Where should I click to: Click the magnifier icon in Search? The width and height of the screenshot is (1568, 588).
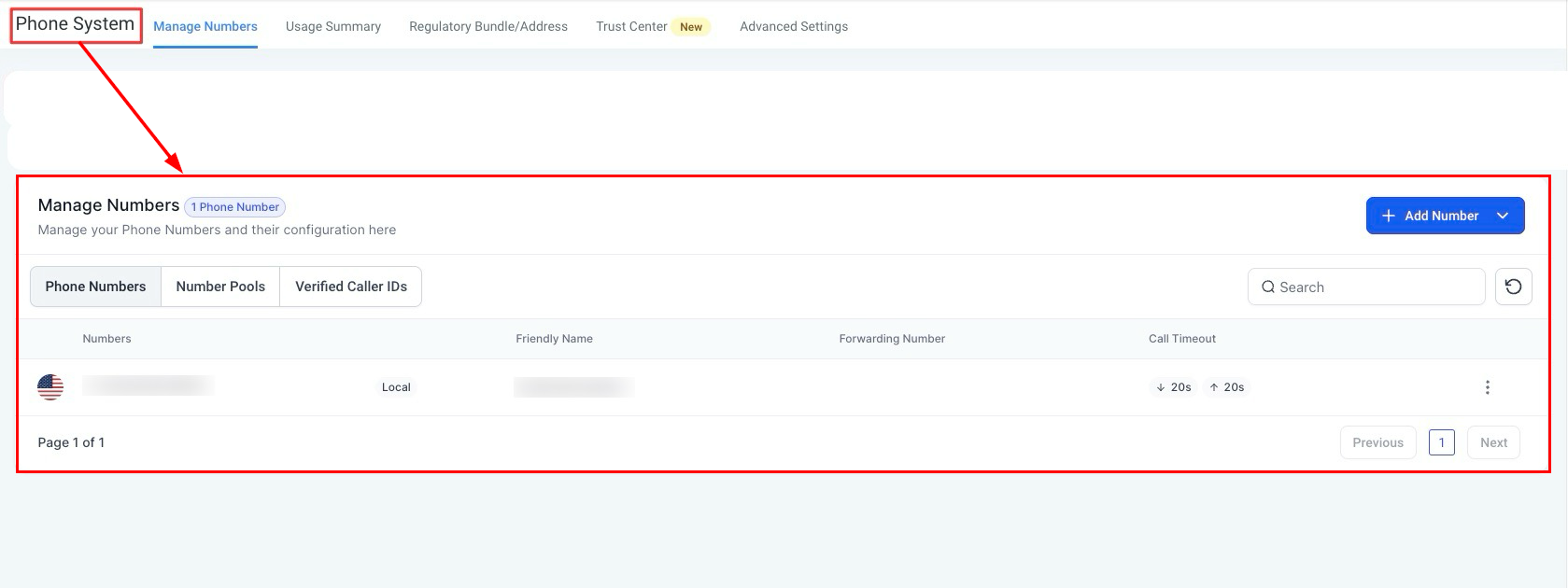coord(1267,287)
